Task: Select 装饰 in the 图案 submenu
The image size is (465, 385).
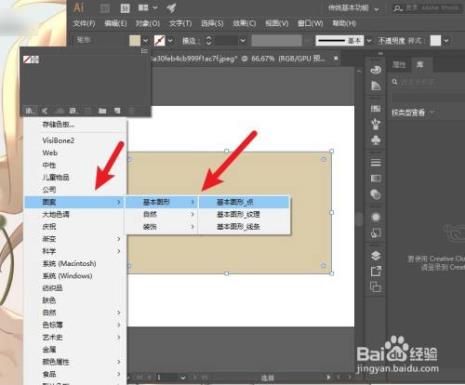Action: (162, 227)
